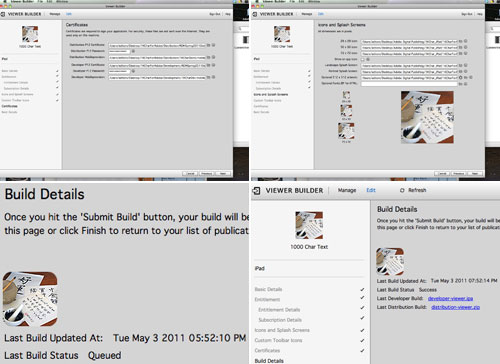This screenshot has height=364, width=500.
Task: Click the large app icon above Queued status
Action: pyautogui.click(x=30, y=299)
